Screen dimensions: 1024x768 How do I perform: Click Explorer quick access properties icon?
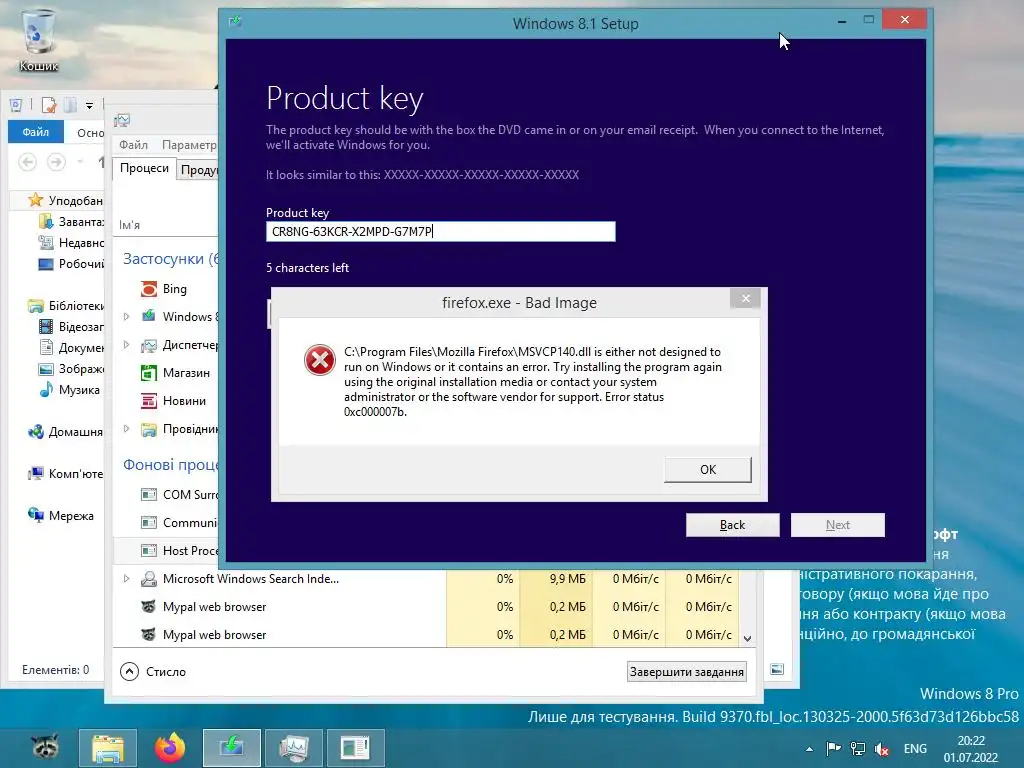pyautogui.click(x=49, y=105)
